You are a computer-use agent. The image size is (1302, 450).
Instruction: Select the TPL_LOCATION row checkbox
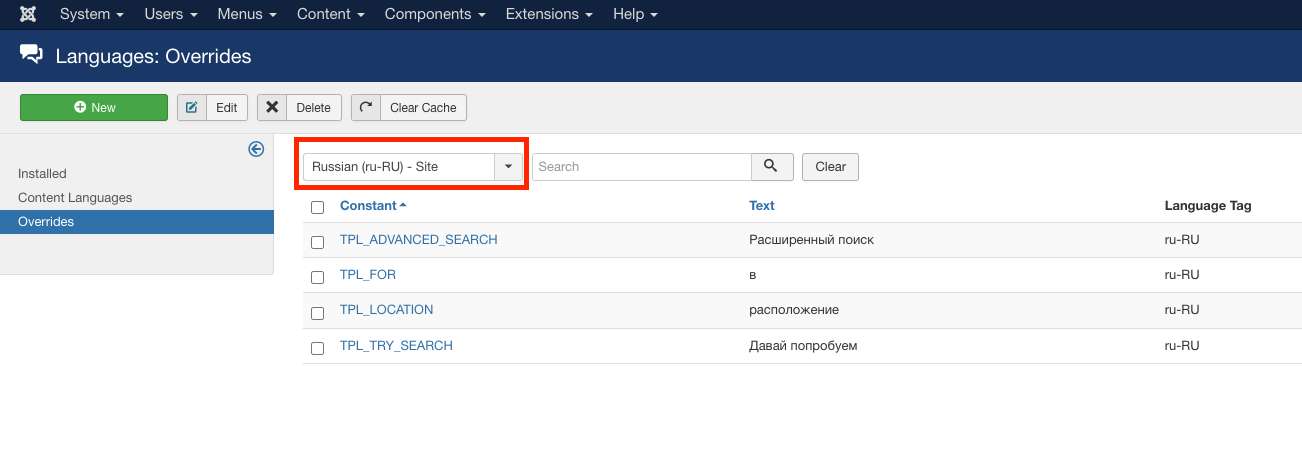[318, 312]
